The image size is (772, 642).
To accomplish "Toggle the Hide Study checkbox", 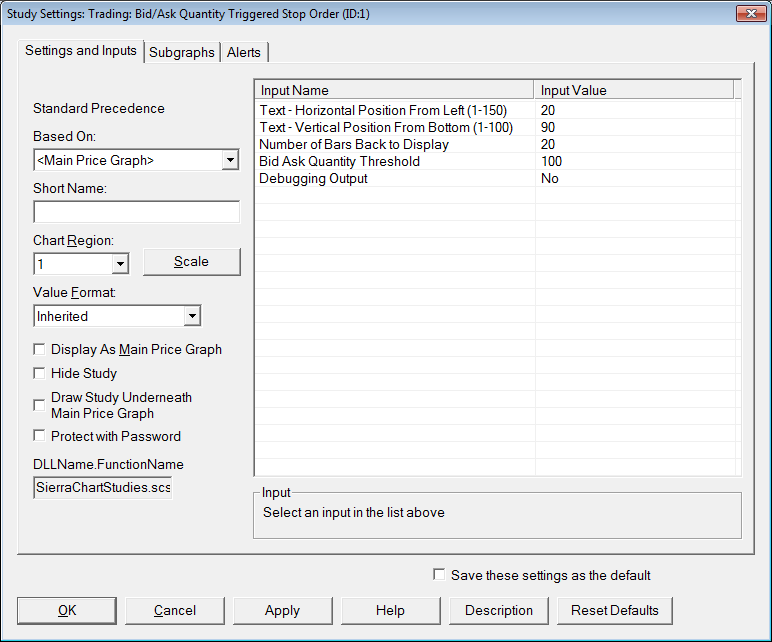I will (x=39, y=373).
